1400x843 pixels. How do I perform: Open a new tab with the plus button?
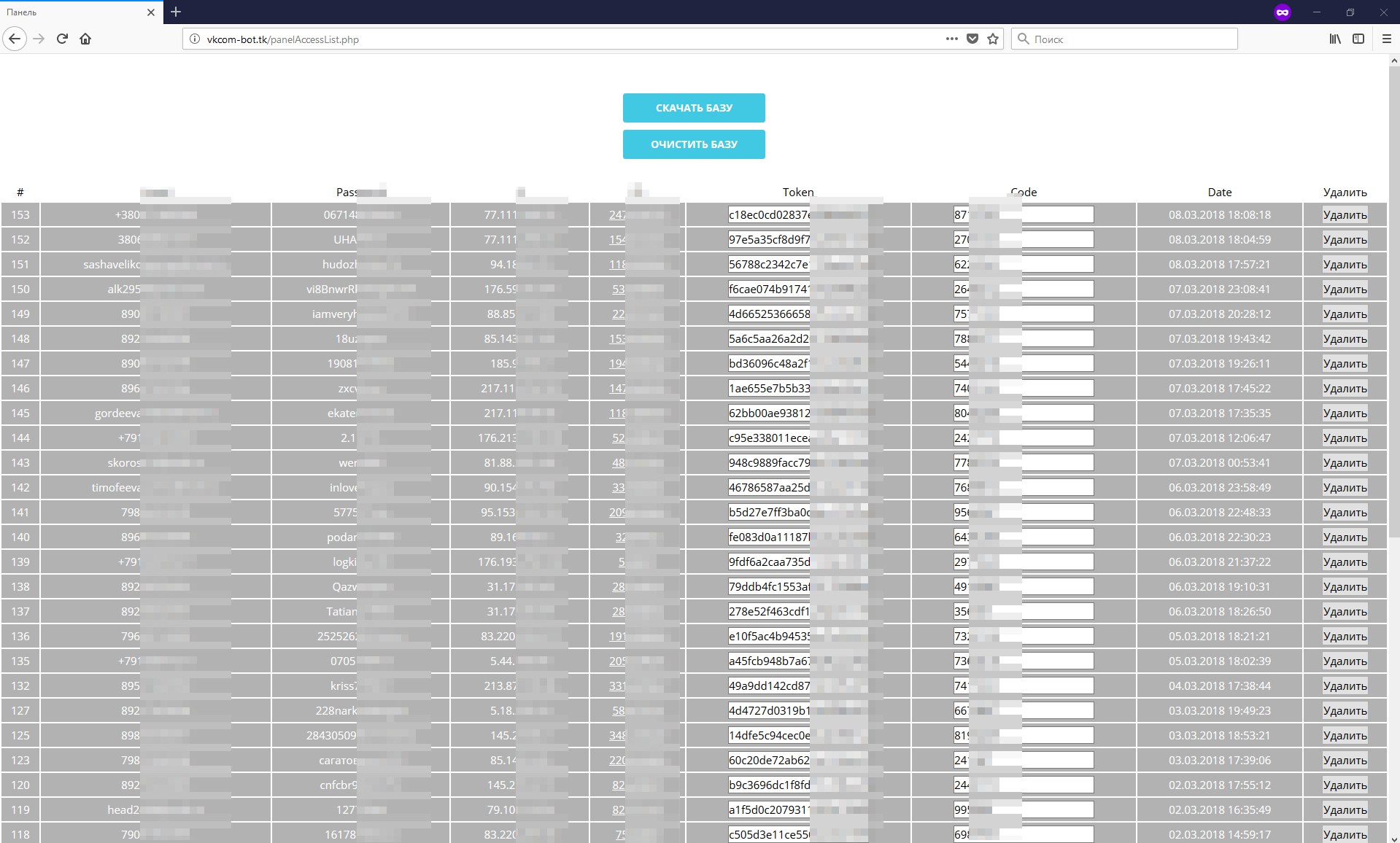click(176, 12)
